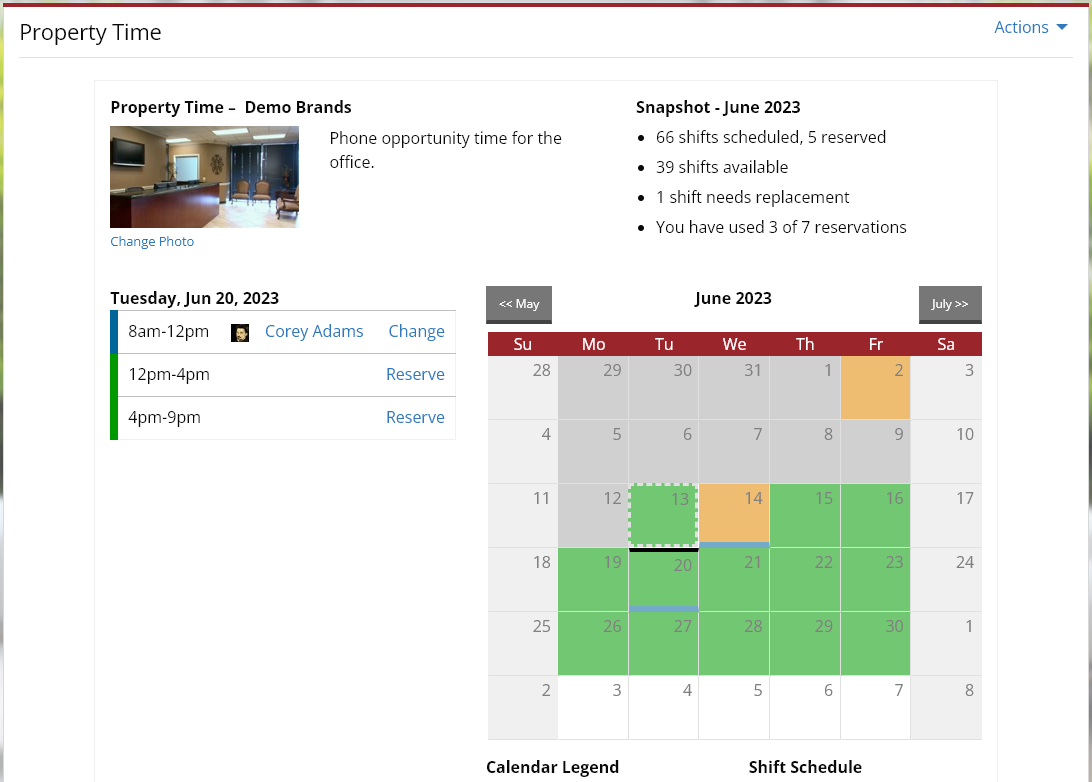Click the office photo thumbnail
Image resolution: width=1092 pixels, height=782 pixels.
pos(204,175)
